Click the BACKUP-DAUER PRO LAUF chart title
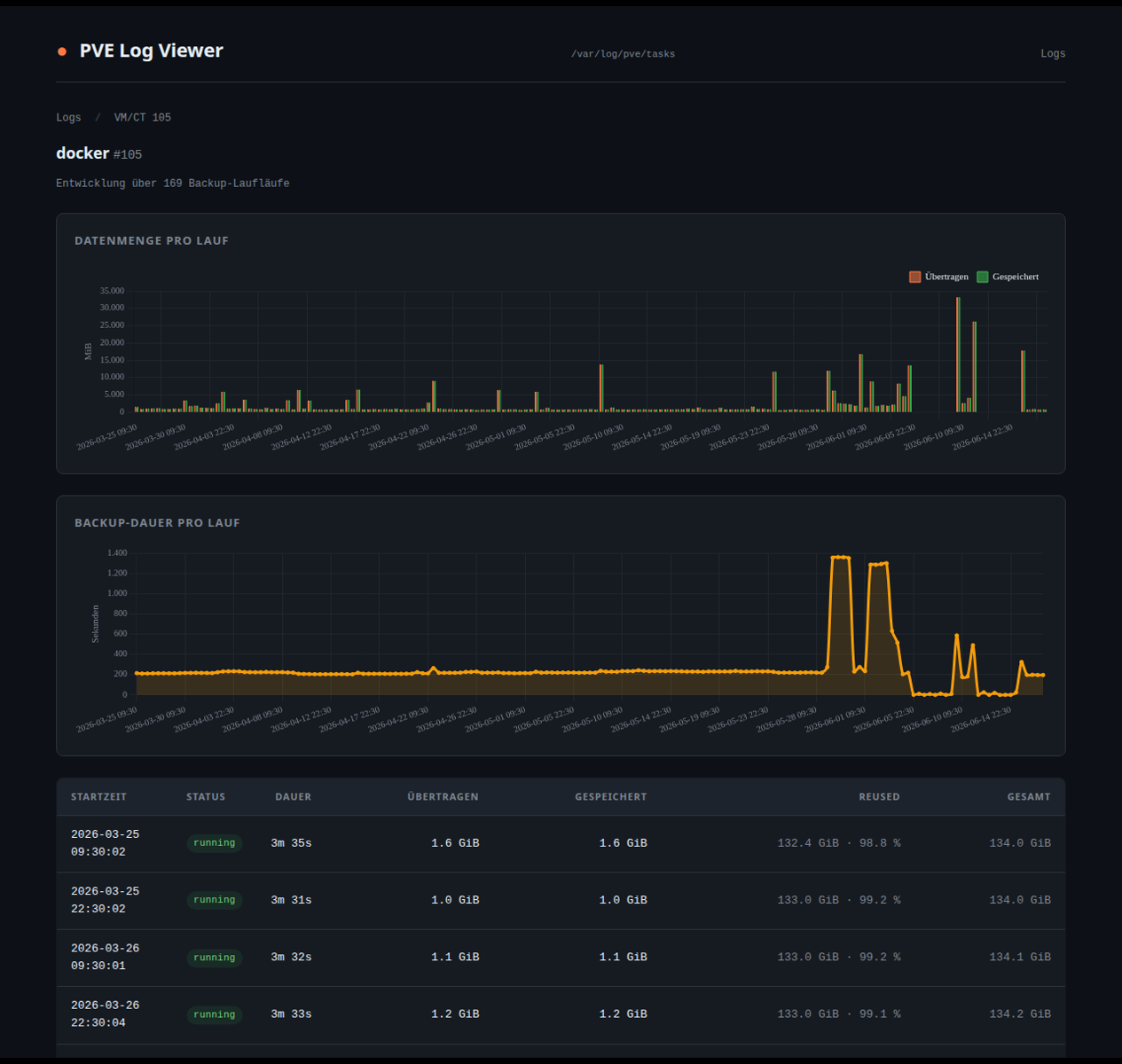 pos(157,523)
